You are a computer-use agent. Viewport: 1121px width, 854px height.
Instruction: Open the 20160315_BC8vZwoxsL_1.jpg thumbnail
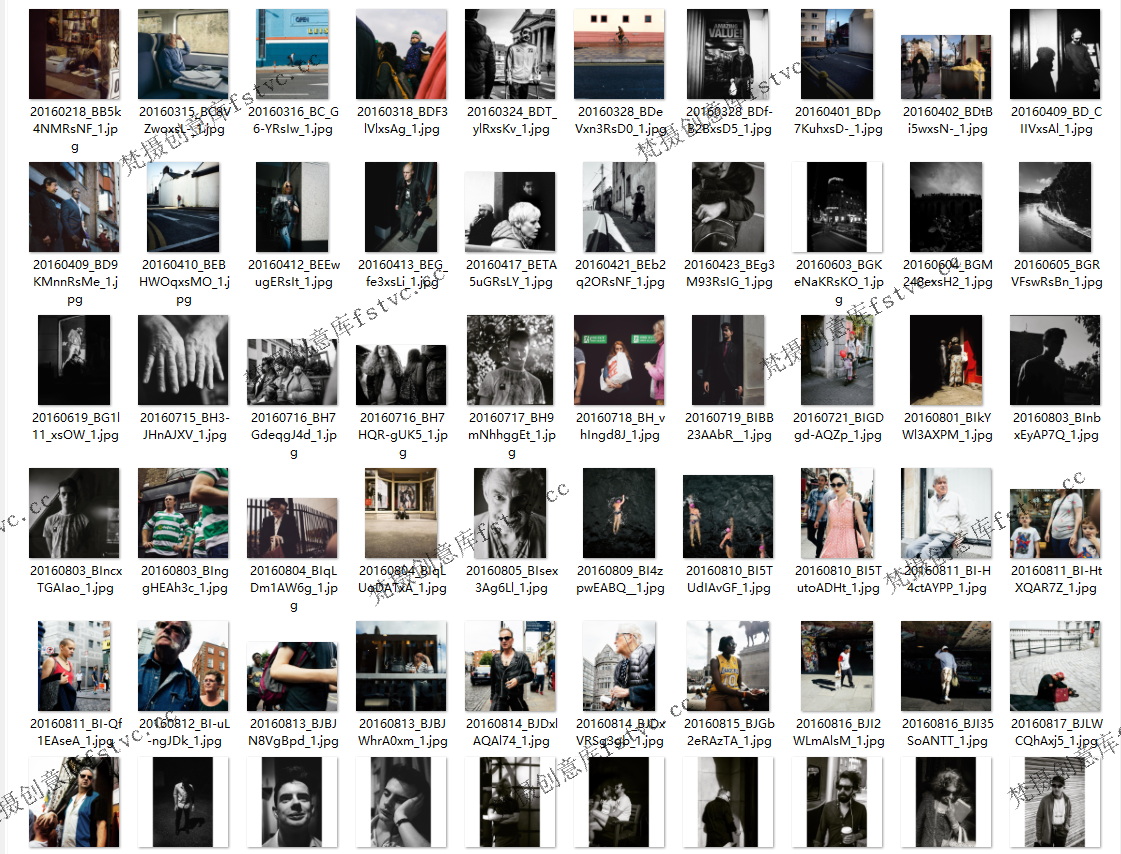(x=184, y=54)
